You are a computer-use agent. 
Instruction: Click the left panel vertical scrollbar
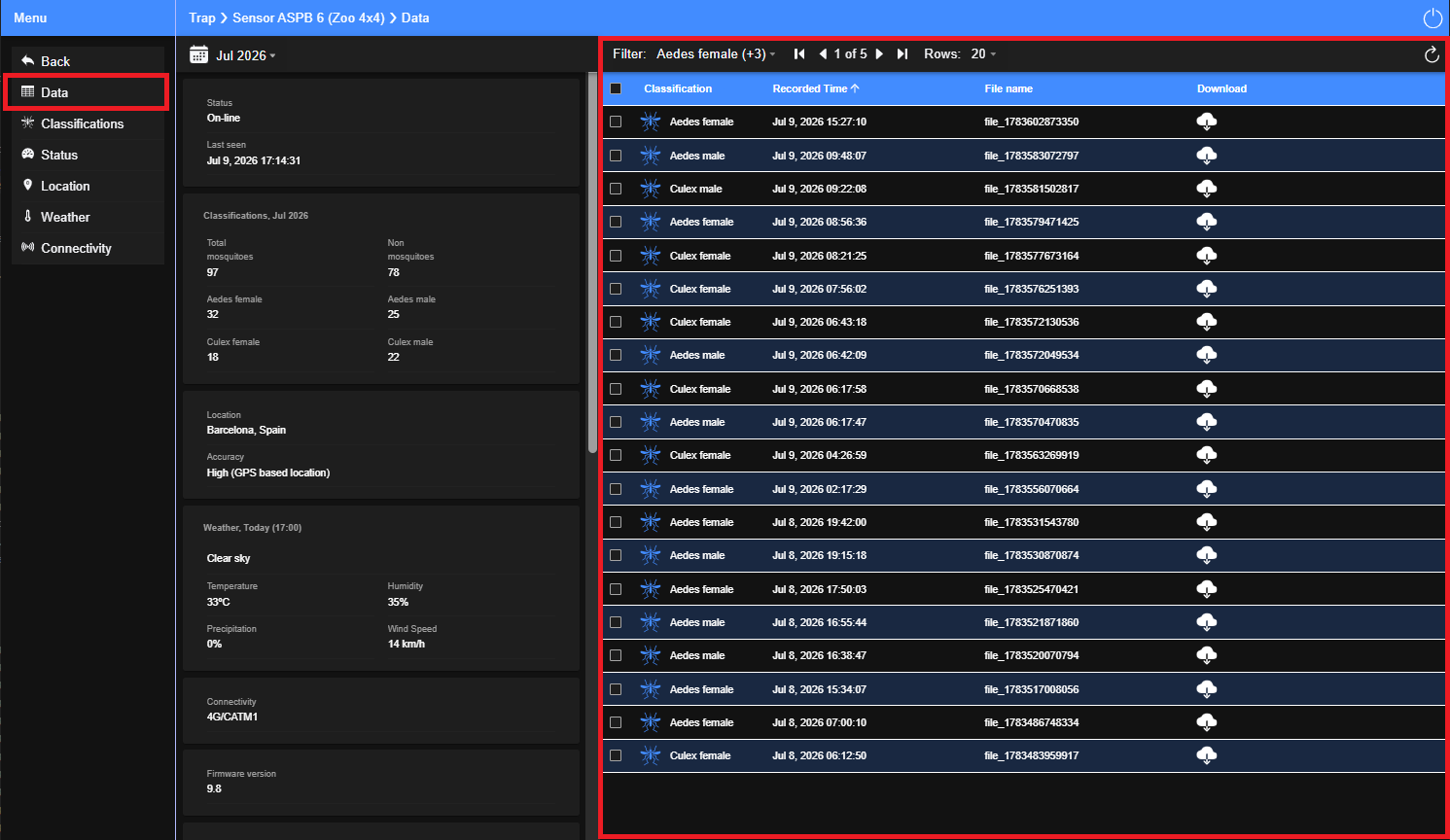tap(592, 262)
